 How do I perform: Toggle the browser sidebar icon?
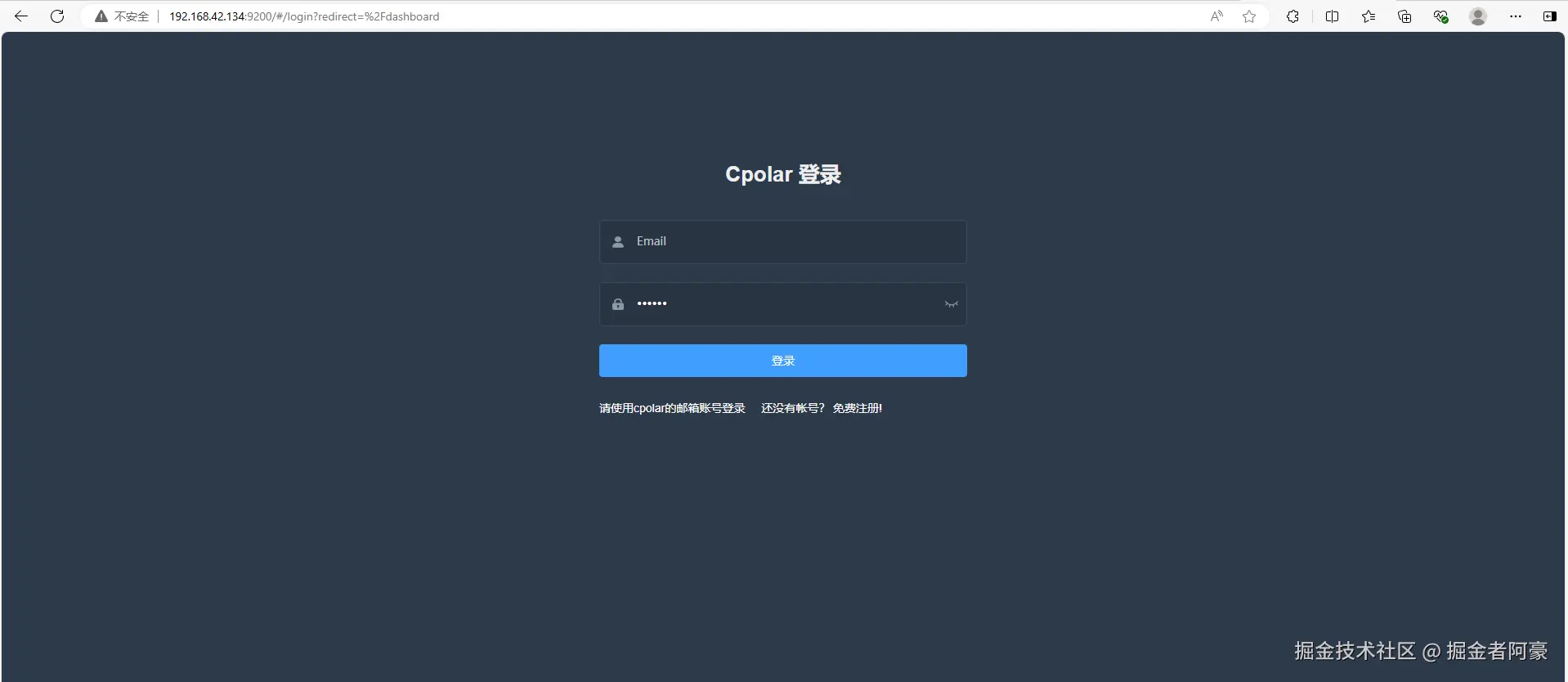coord(1549,16)
